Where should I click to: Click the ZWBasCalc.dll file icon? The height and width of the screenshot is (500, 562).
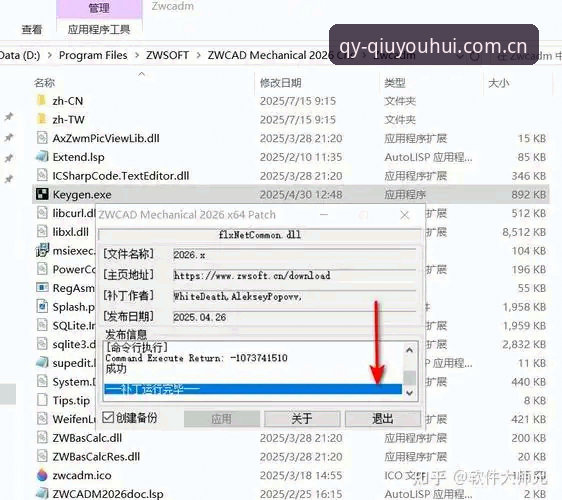(42, 438)
